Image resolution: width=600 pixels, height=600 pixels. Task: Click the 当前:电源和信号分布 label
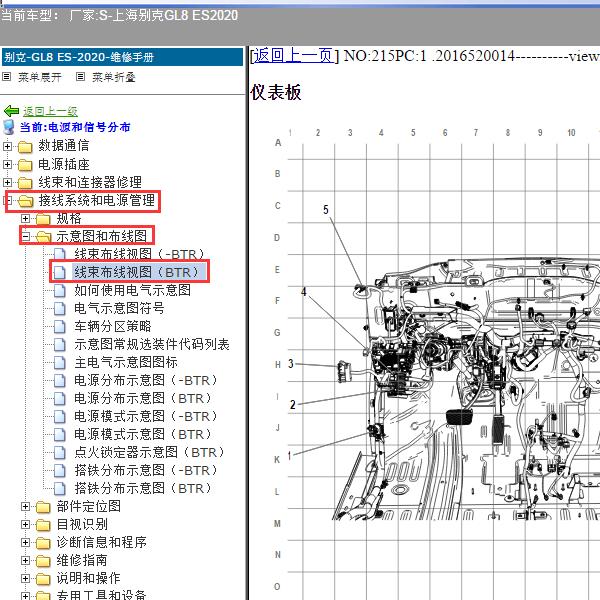[x=75, y=127]
